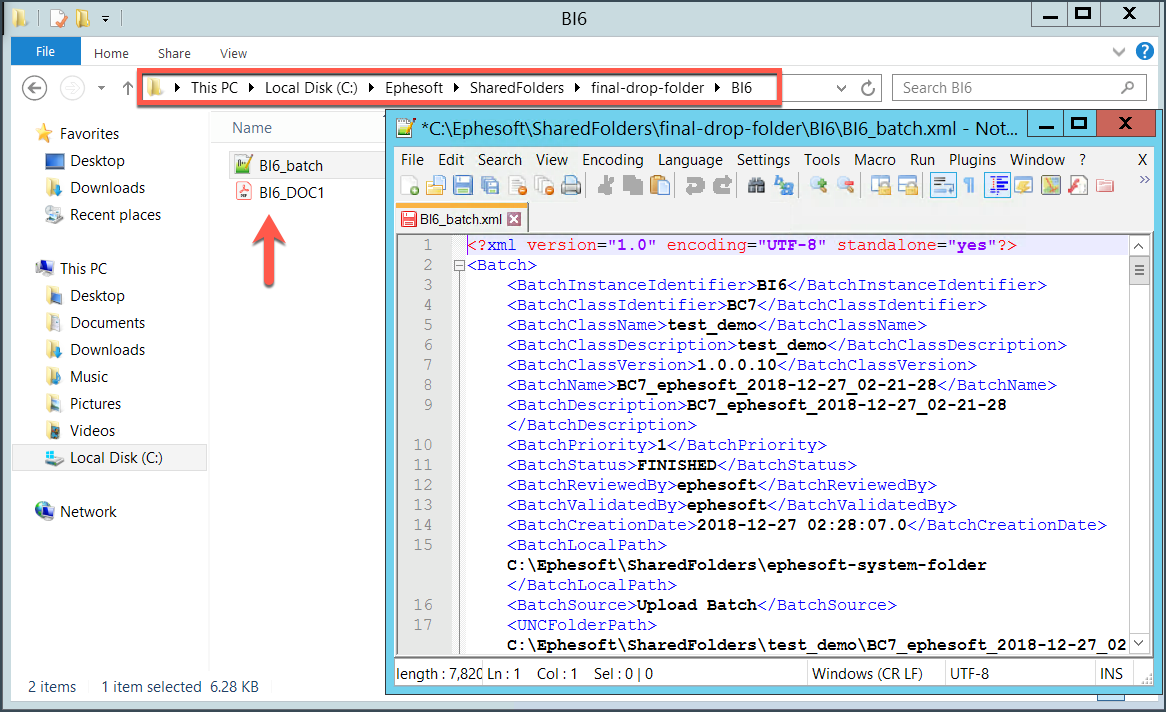Click the Close All documents toolbar icon
1166x712 pixels.
click(x=544, y=185)
